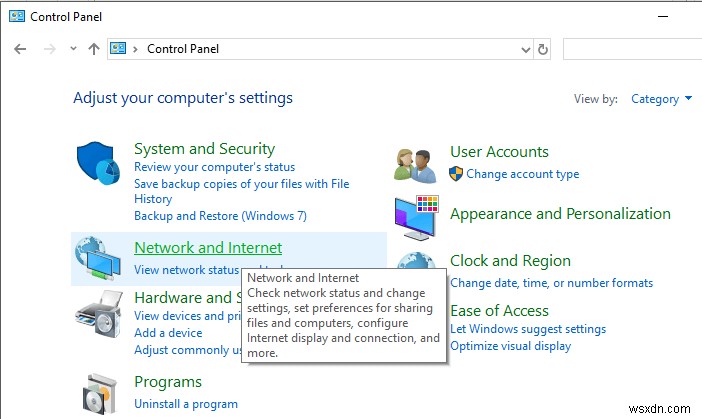702x419 pixels.
Task: Open Backup and Restore (Windows 7)
Action: (220, 215)
